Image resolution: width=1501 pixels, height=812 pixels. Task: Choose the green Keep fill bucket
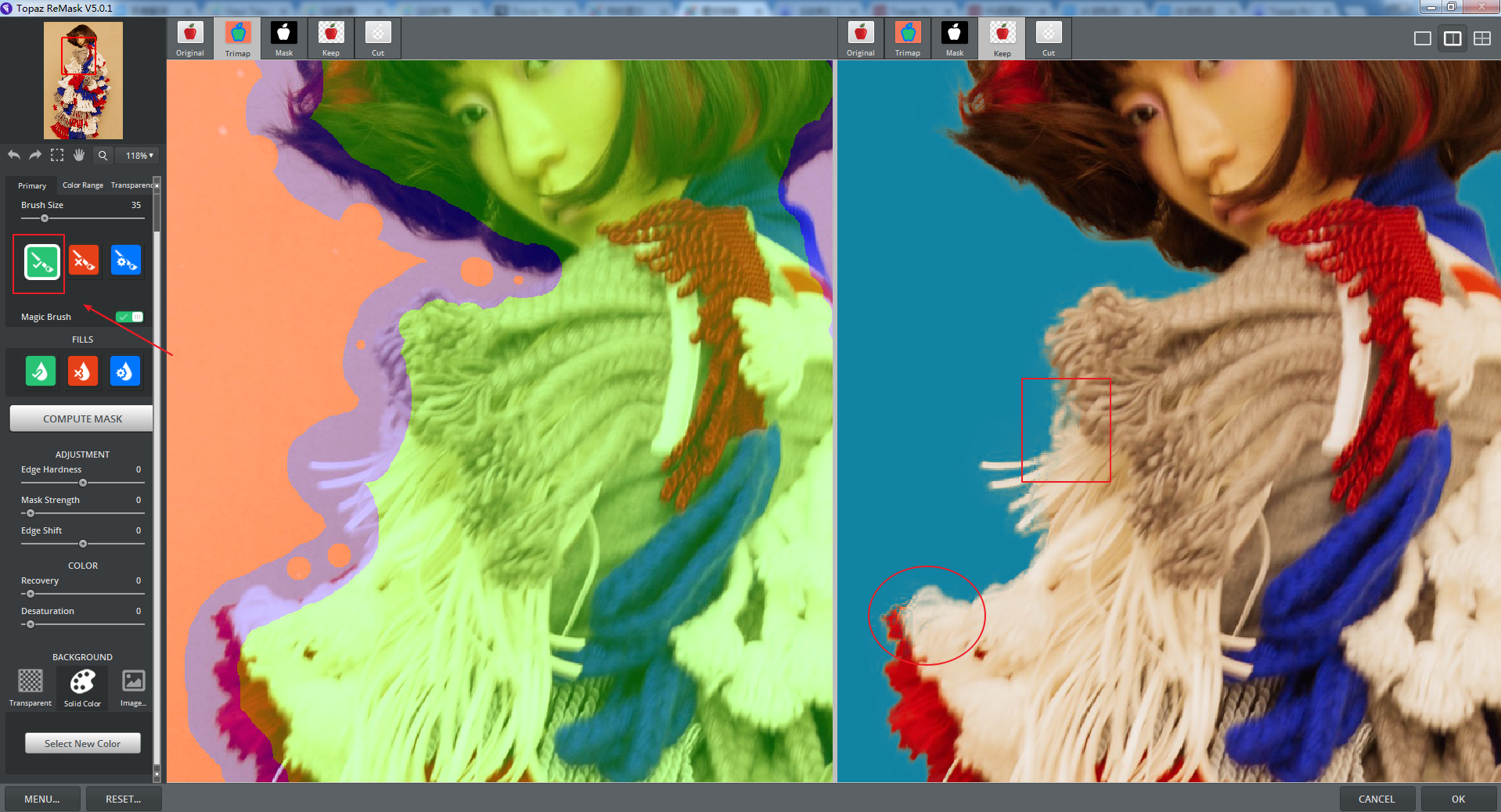pos(41,371)
